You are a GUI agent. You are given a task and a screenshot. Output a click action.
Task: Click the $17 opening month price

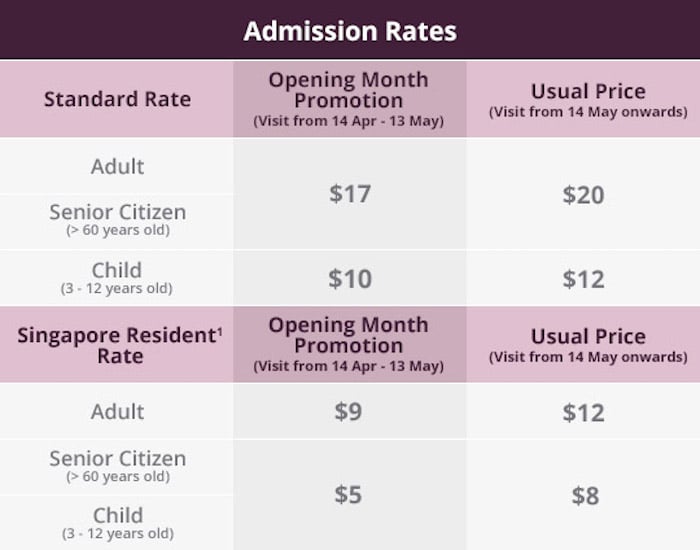tap(350, 194)
